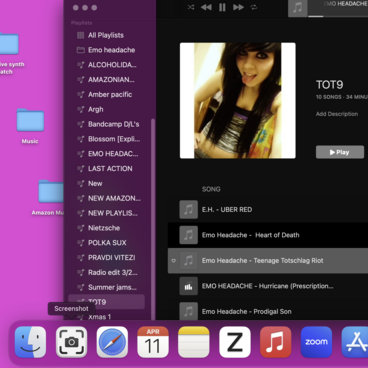
Task: Select All Playlists in sidebar
Action: point(106,35)
